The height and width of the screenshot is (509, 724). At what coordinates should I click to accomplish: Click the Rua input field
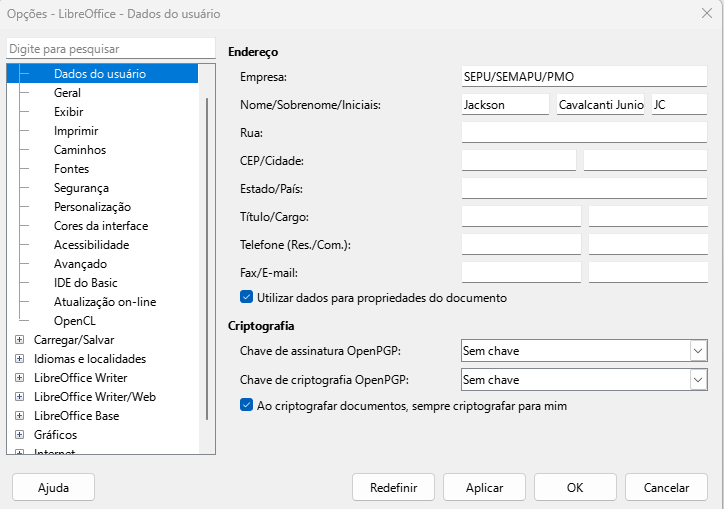[x=584, y=133]
